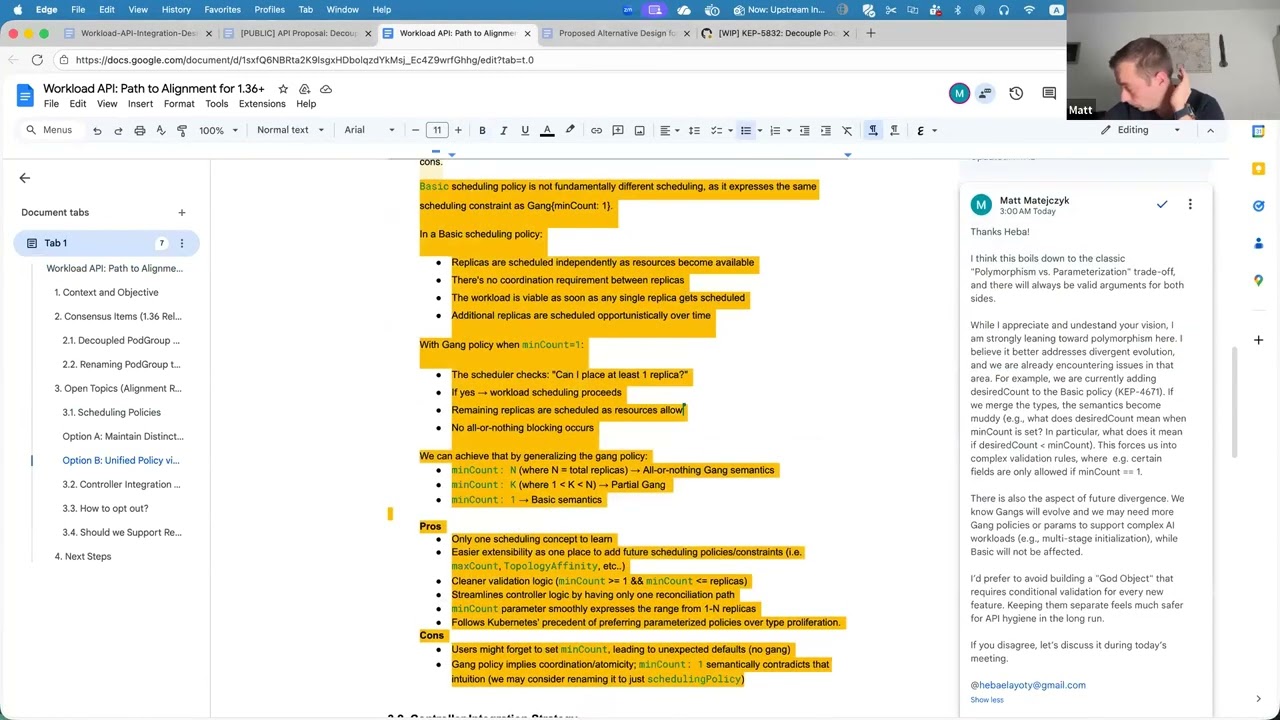The image size is (1280, 720).
Task: Open line and paragraph spacing options
Action: [x=694, y=130]
